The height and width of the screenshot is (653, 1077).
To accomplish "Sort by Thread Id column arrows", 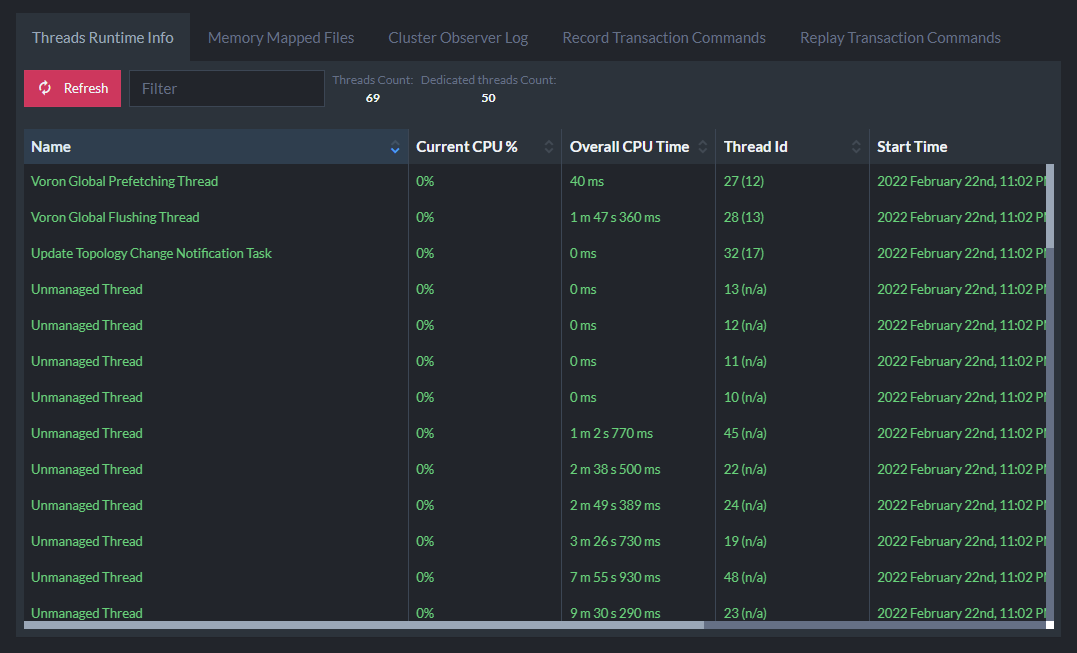I will point(856,147).
